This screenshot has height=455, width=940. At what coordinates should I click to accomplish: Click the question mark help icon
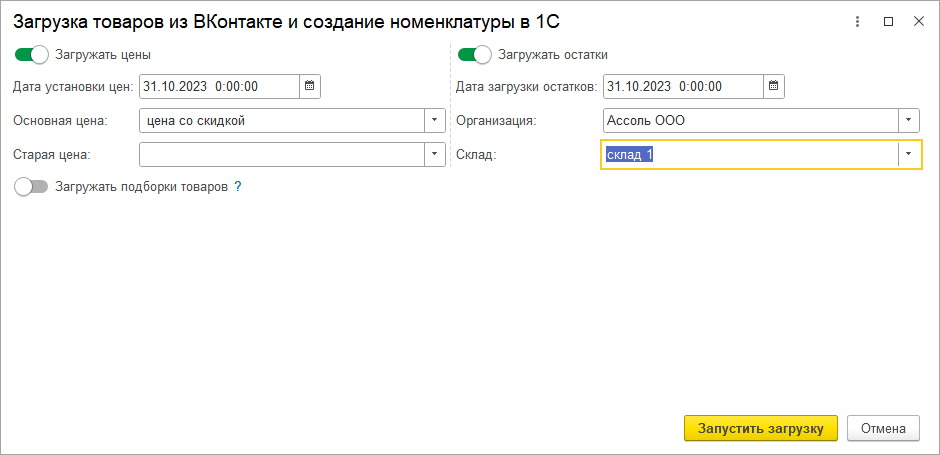click(x=238, y=187)
